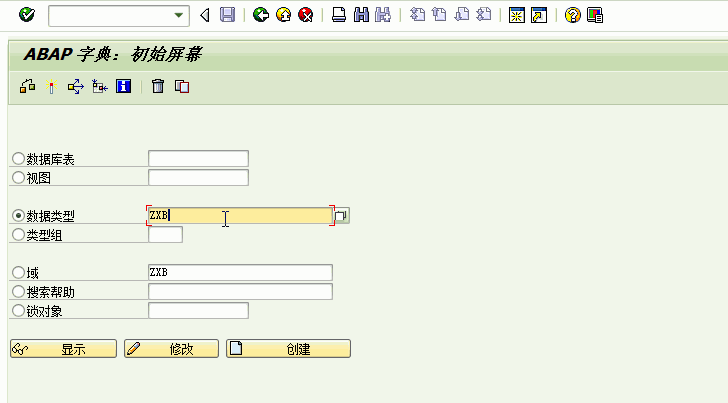Image resolution: width=728 pixels, height=403 pixels.
Task: Go to the First Page icon
Action: pos(417,15)
